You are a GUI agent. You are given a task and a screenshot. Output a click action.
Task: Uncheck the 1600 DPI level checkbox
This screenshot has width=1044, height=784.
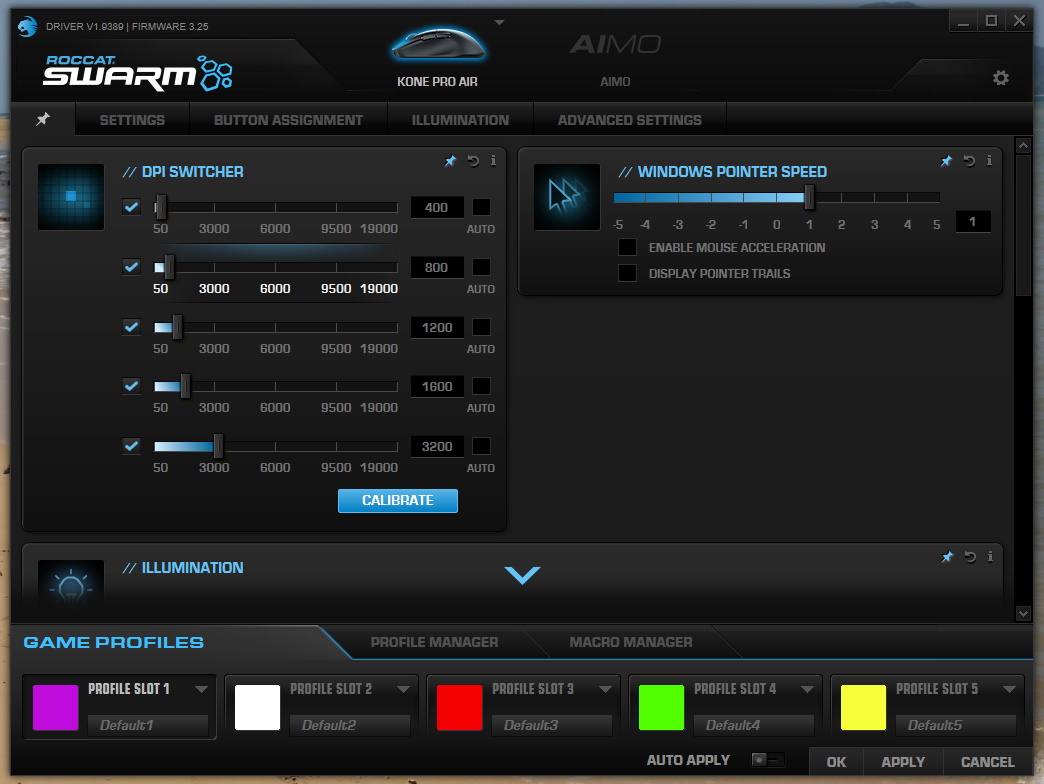coord(131,386)
